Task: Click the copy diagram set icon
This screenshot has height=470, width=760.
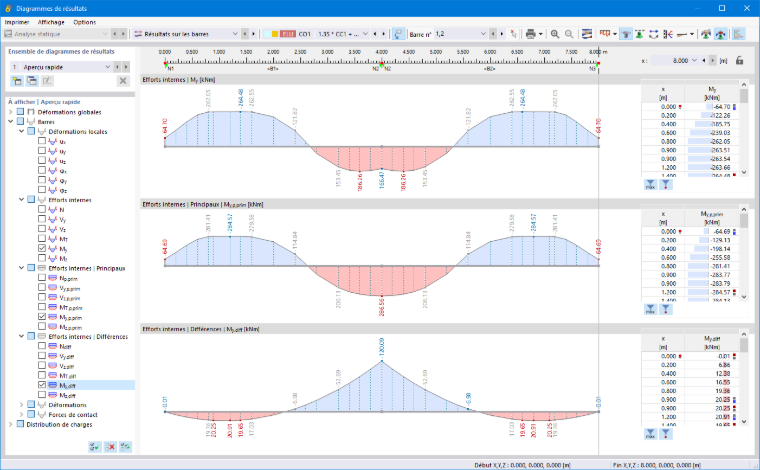Action: 32,81
